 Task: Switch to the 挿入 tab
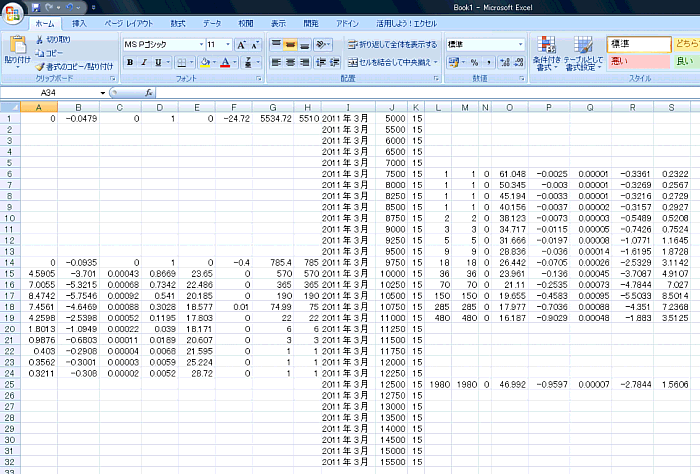(79, 24)
